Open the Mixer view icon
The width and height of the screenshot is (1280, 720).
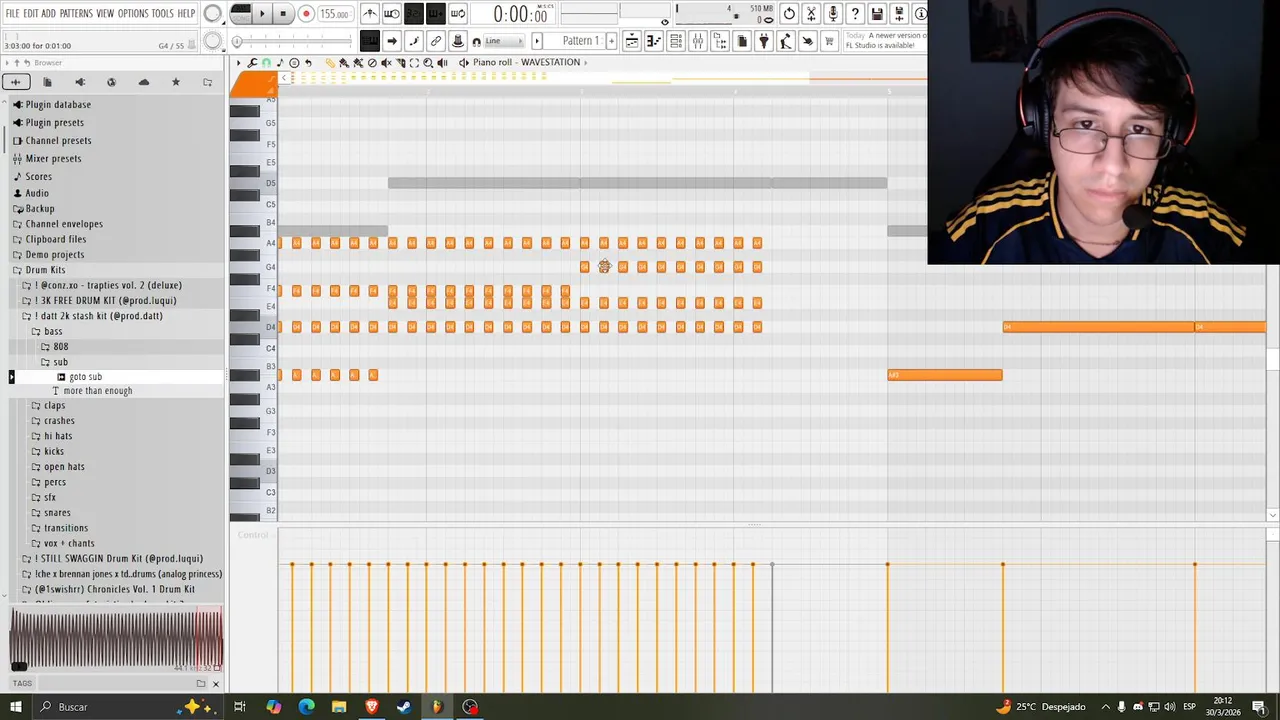[698, 41]
